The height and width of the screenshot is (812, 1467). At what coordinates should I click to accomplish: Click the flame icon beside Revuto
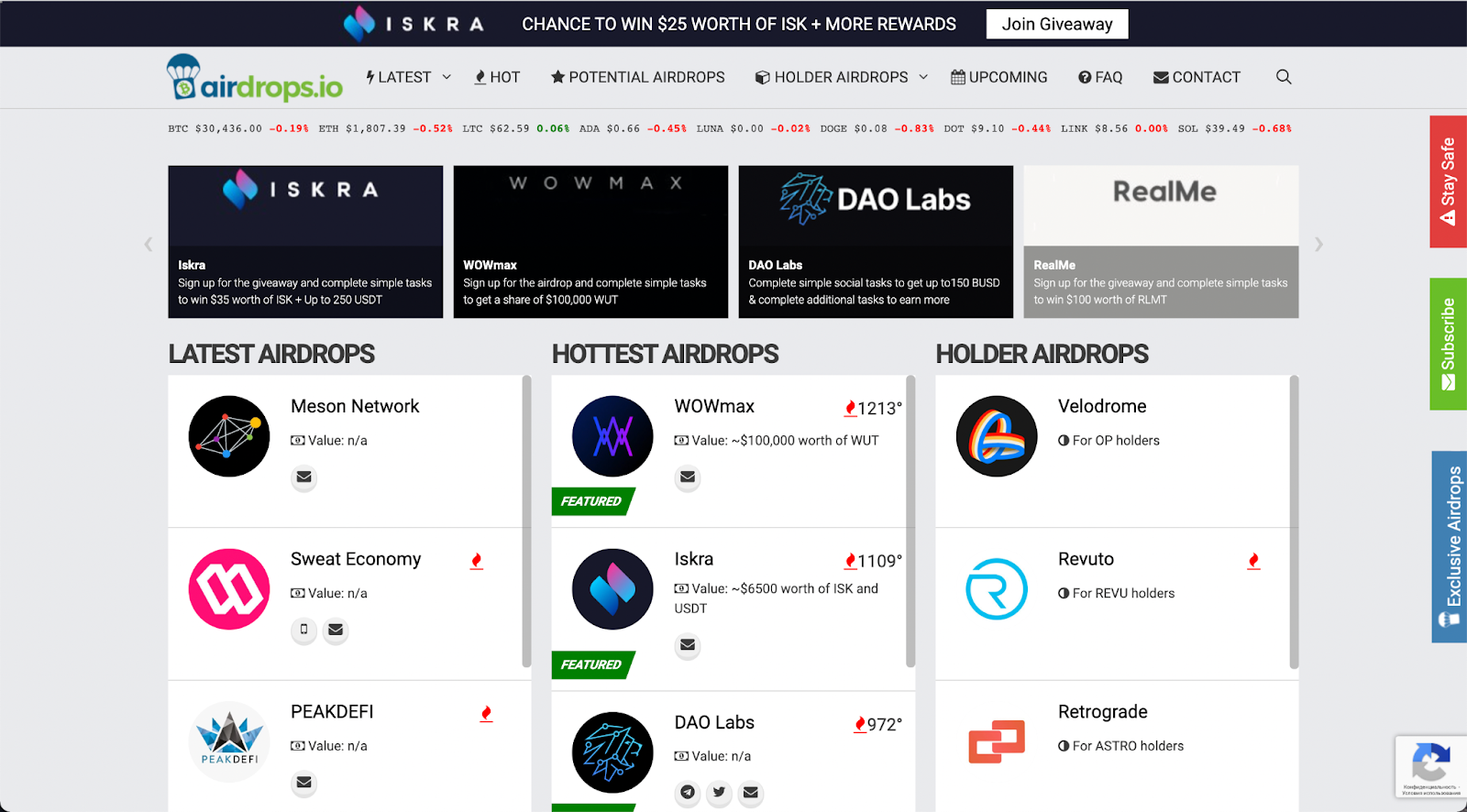(x=1253, y=561)
